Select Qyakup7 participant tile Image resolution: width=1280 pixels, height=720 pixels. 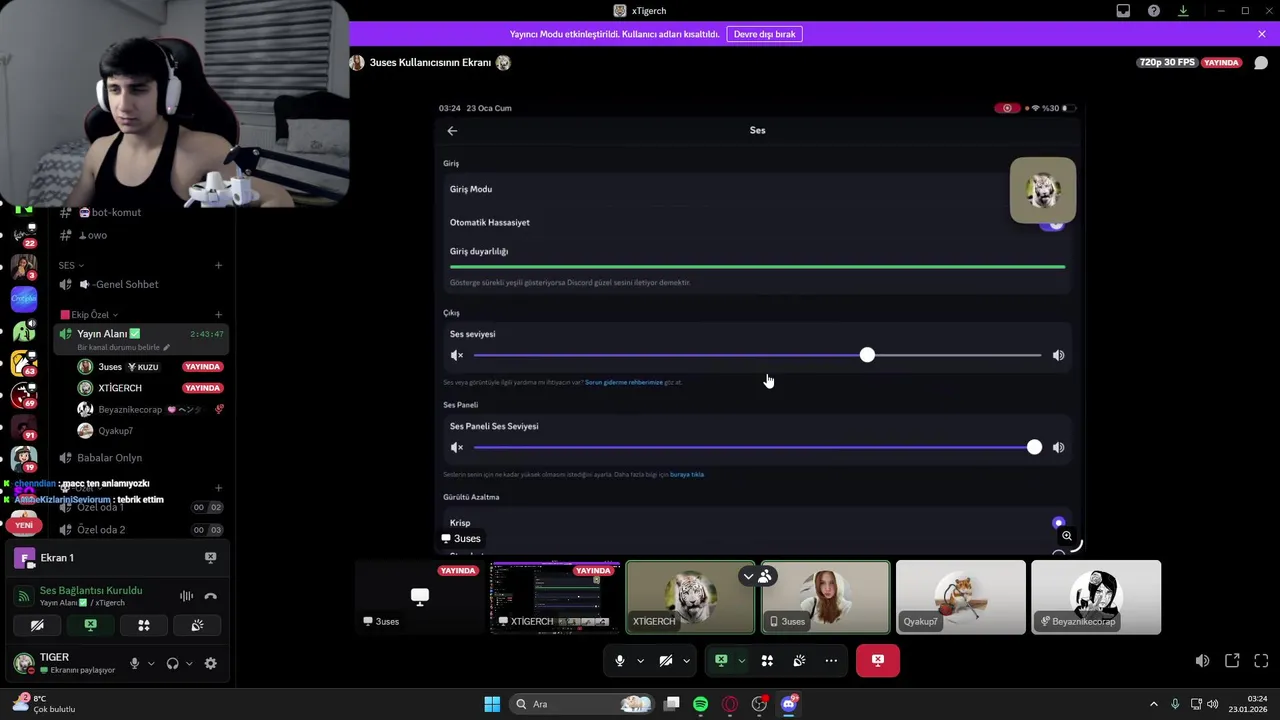961,597
